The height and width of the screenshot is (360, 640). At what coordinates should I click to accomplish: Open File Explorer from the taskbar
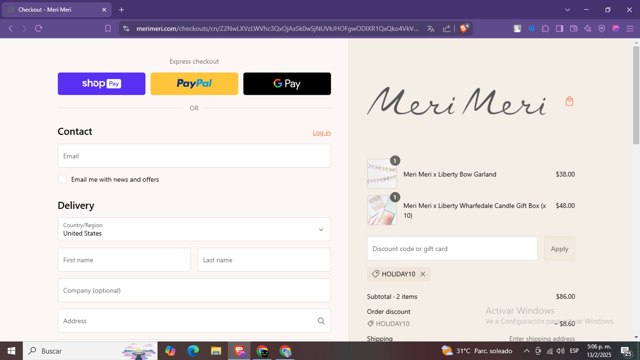[x=216, y=351]
